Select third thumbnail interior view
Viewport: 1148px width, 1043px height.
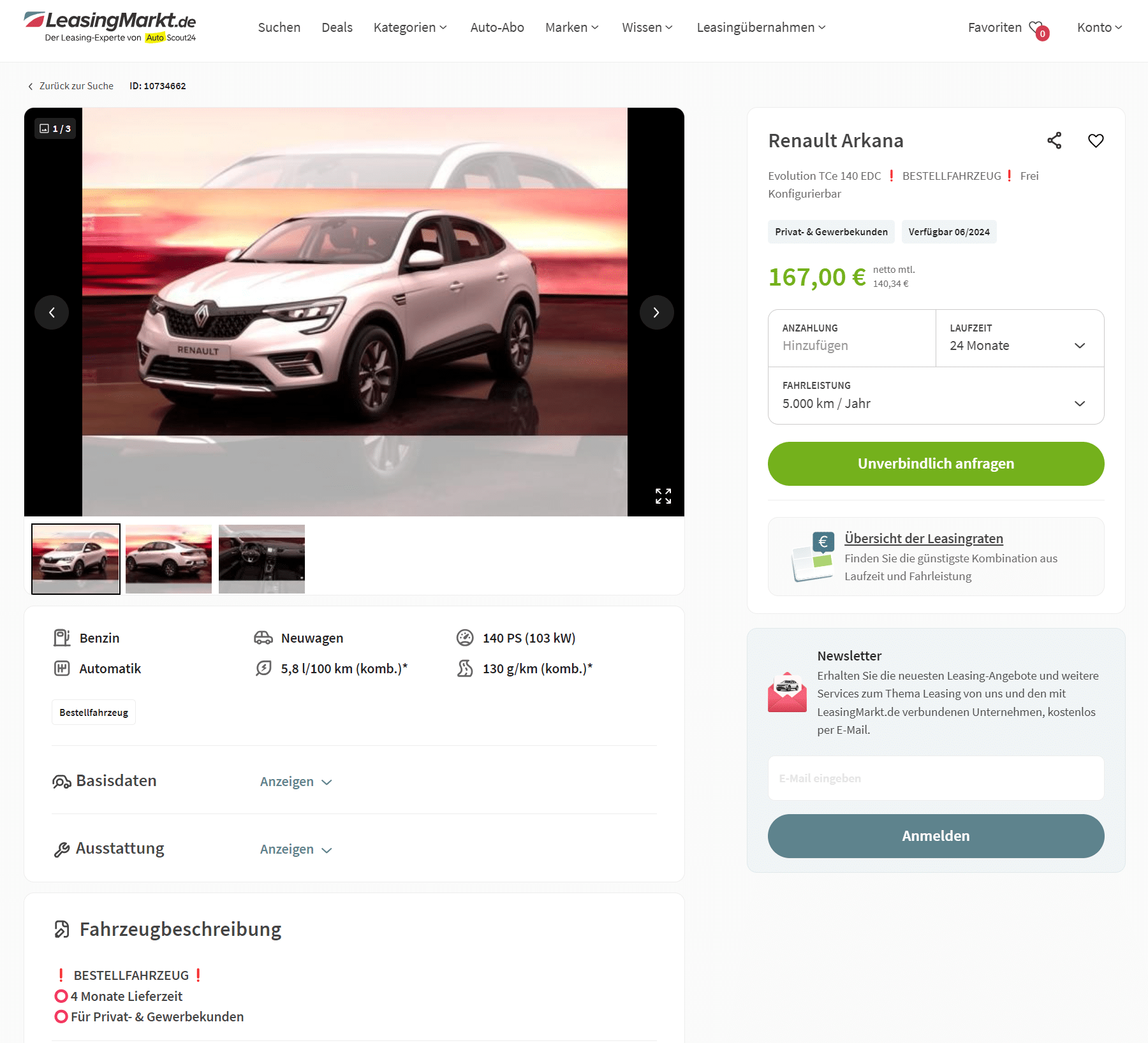261,559
